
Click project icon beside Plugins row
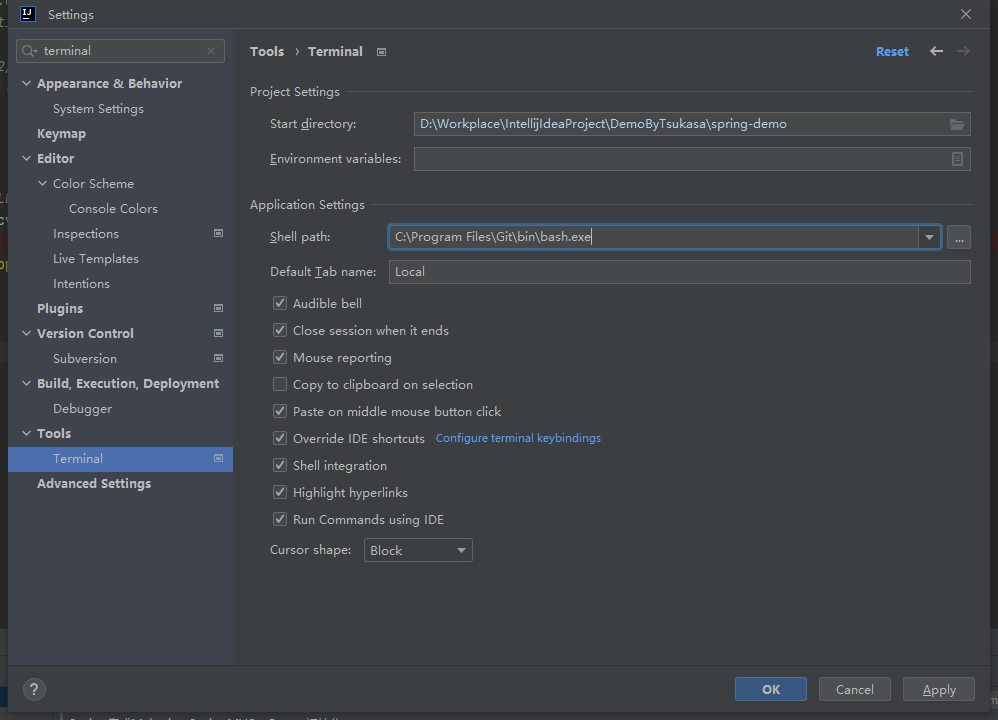pos(218,308)
